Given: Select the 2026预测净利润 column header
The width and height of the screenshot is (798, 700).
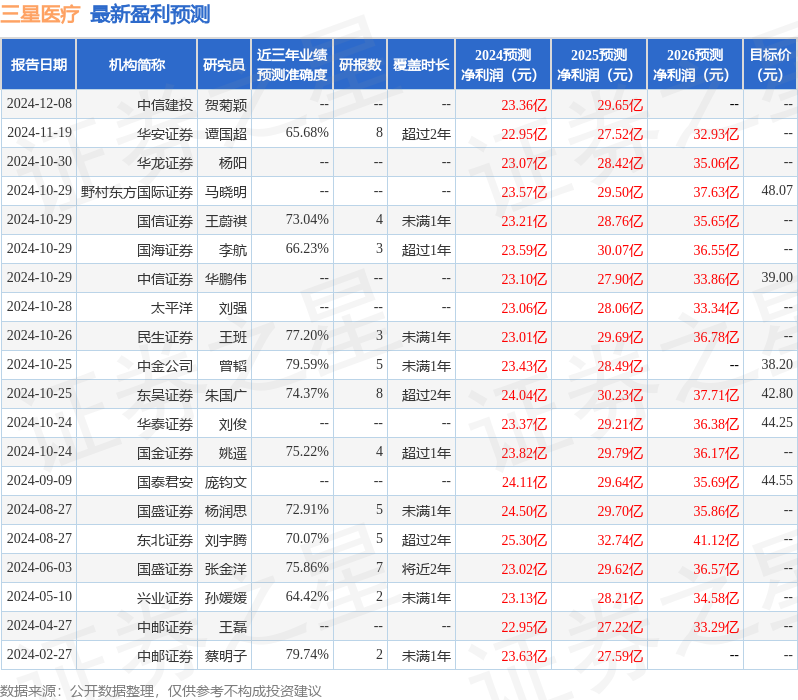Looking at the screenshot, I should click(695, 65).
